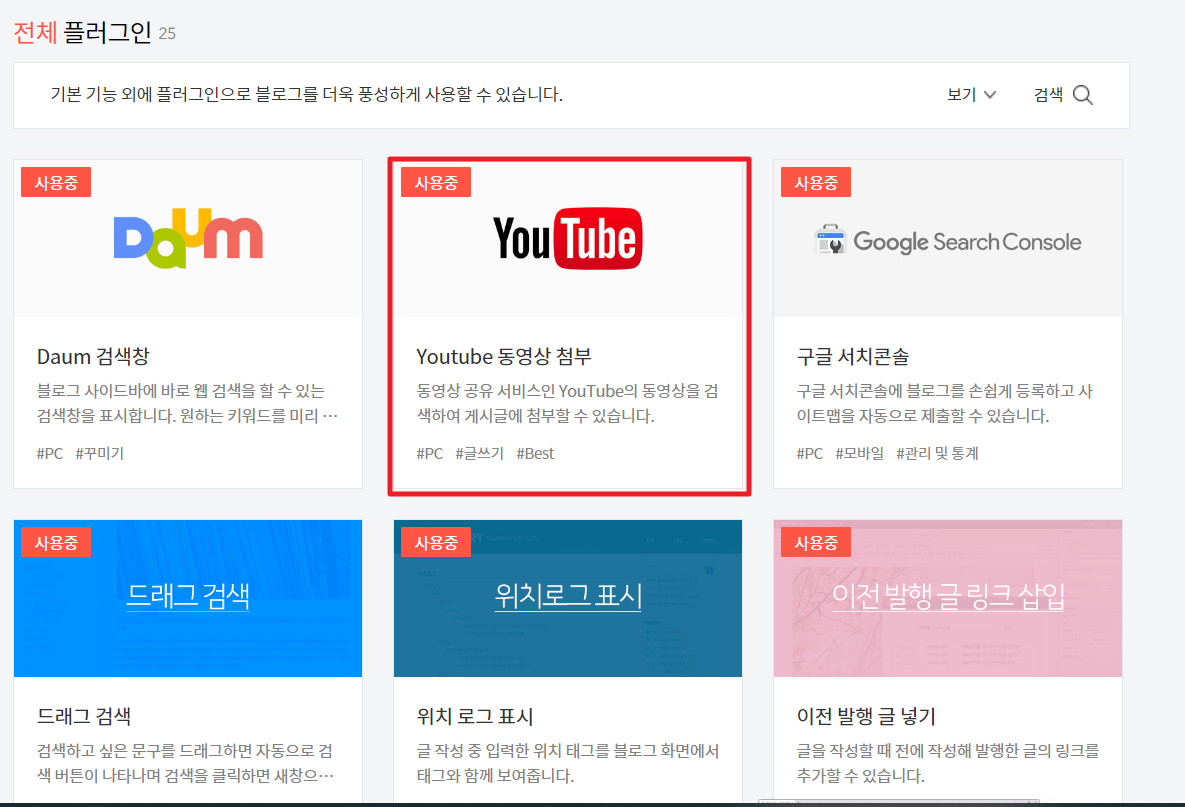
Task: Click the plugin count 25
Action: (167, 34)
